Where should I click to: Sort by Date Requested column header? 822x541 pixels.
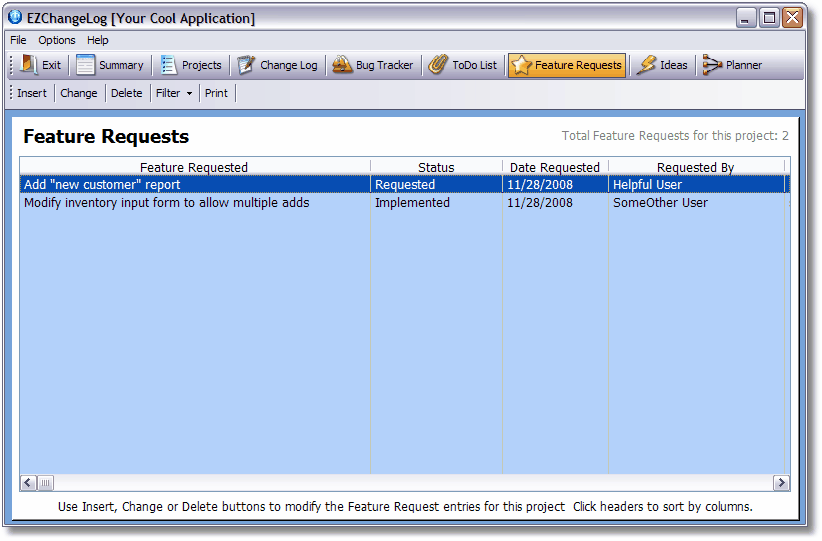[555, 167]
